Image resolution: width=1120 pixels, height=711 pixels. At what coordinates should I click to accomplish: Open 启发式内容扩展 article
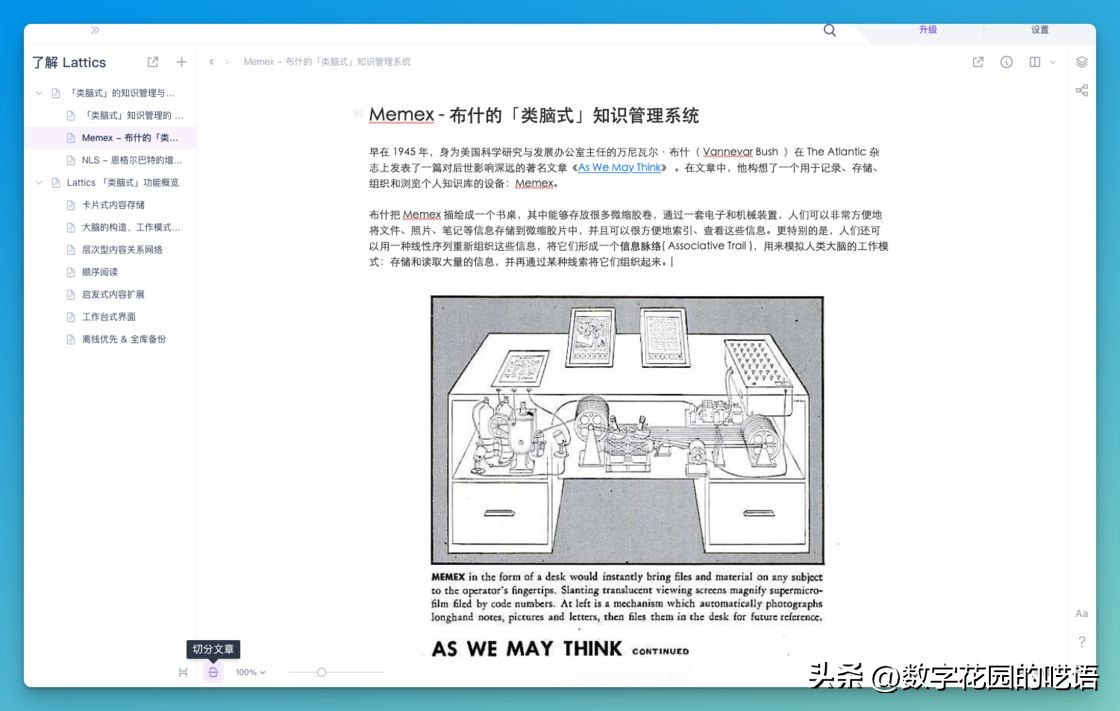point(113,294)
